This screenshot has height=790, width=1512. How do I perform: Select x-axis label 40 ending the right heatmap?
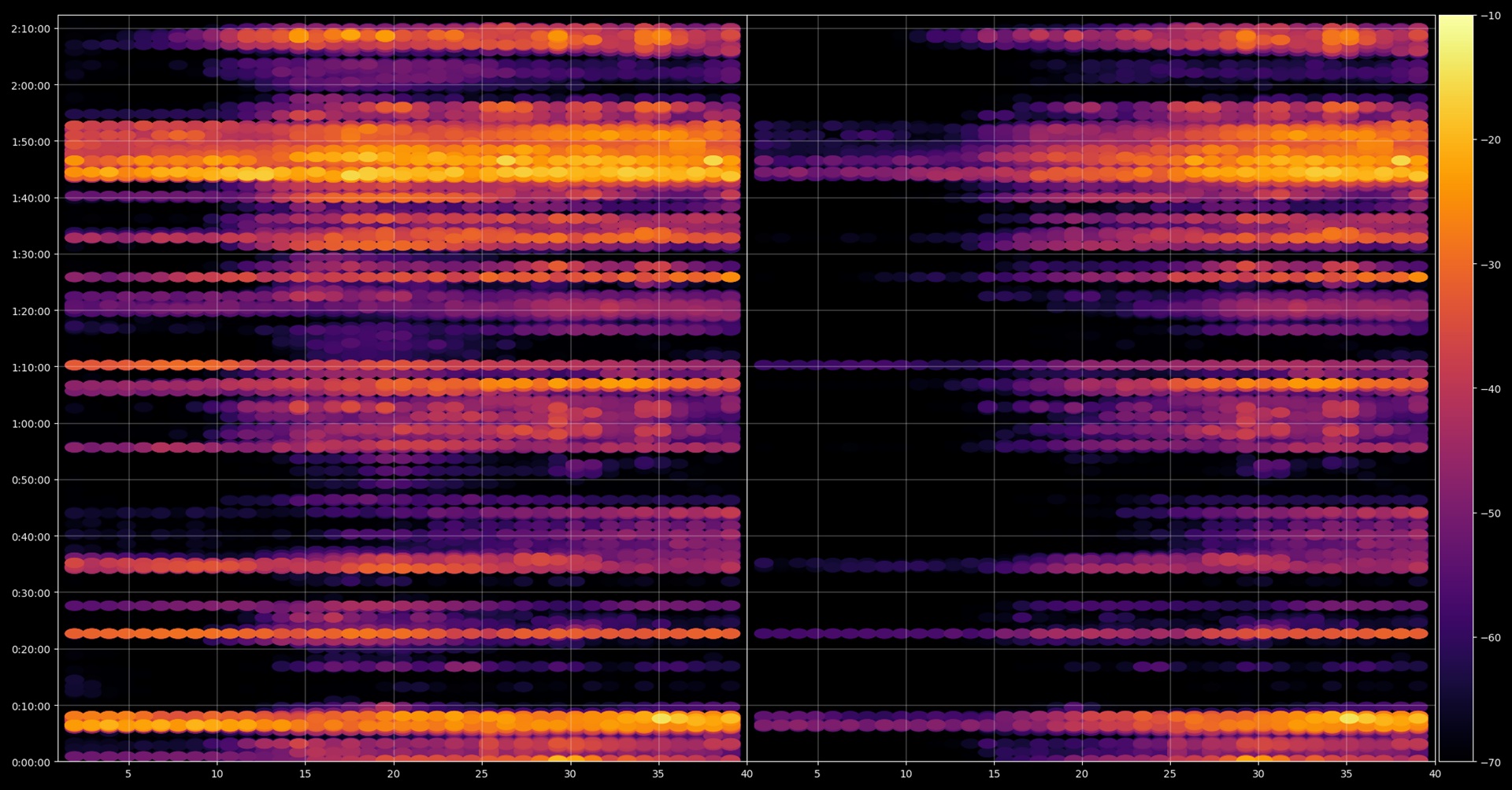1435,773
